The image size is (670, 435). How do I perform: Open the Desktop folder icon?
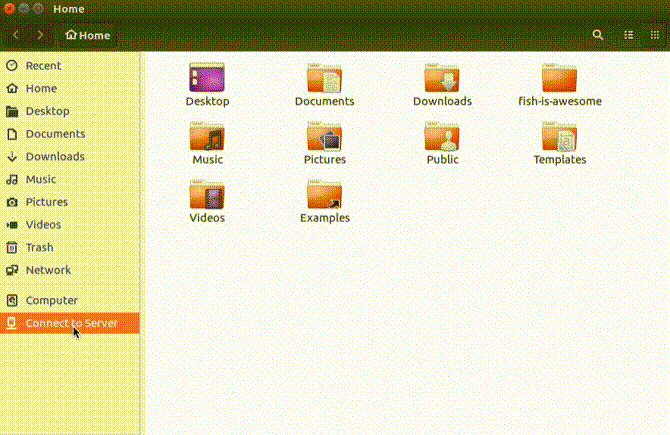[207, 77]
